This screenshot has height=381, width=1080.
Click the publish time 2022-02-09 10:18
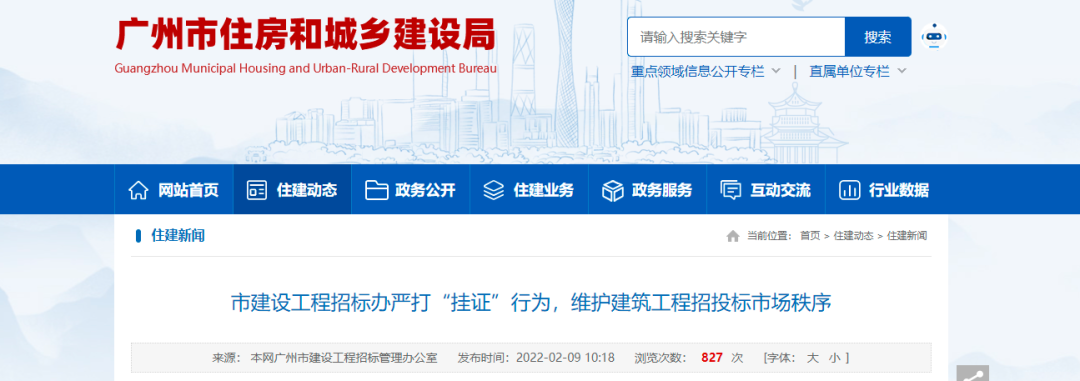coord(566,358)
